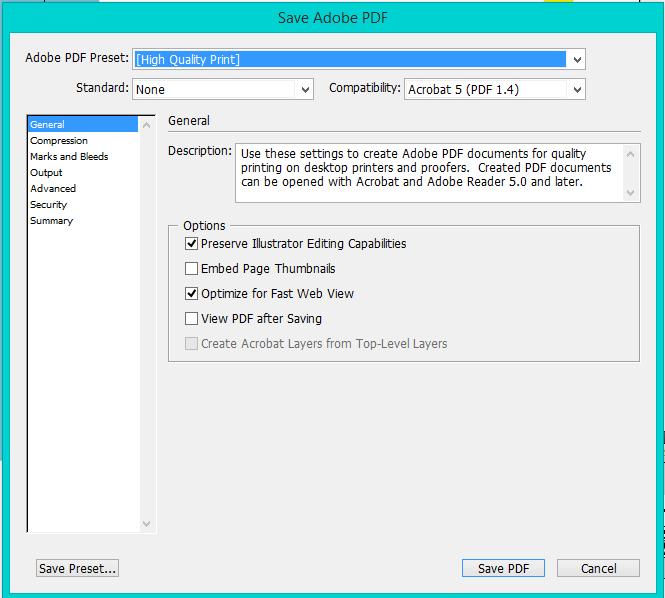665x598 pixels.
Task: Open the Standard dropdown showing None
Action: [223, 89]
